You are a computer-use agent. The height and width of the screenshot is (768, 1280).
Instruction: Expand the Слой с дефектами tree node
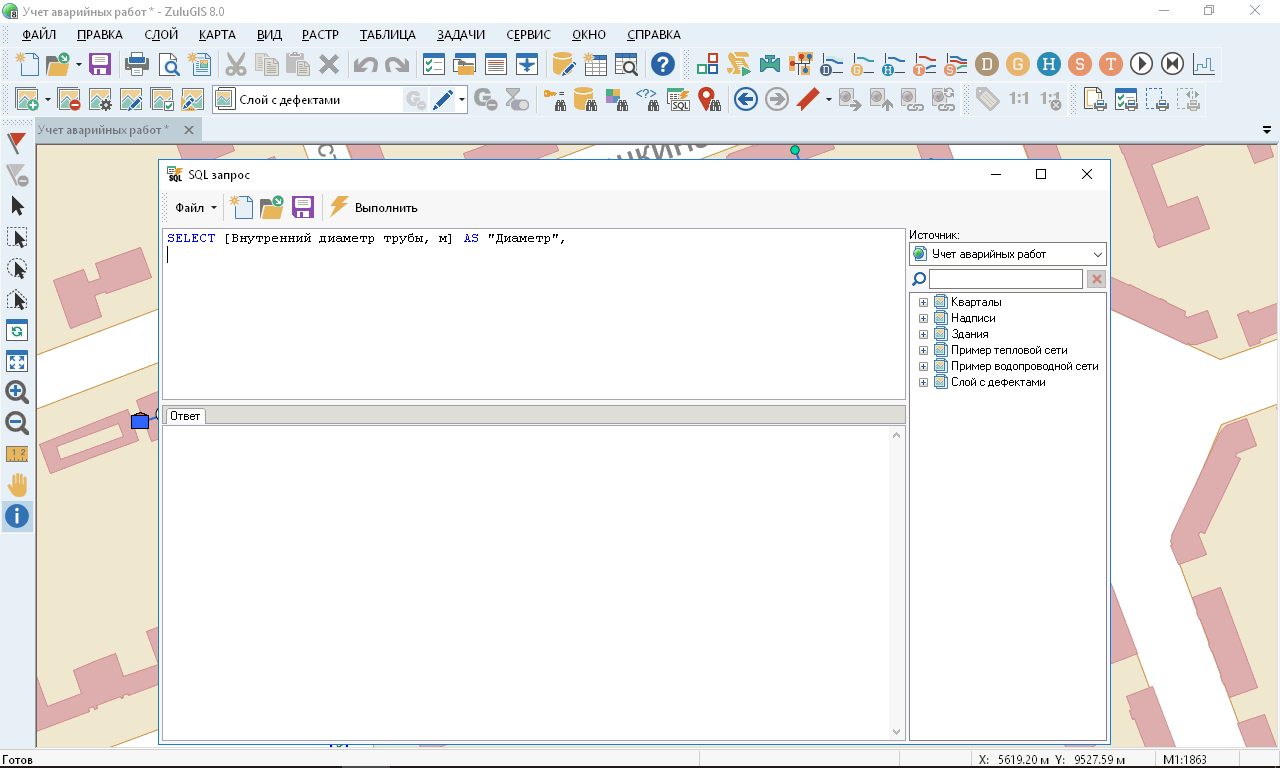click(923, 382)
